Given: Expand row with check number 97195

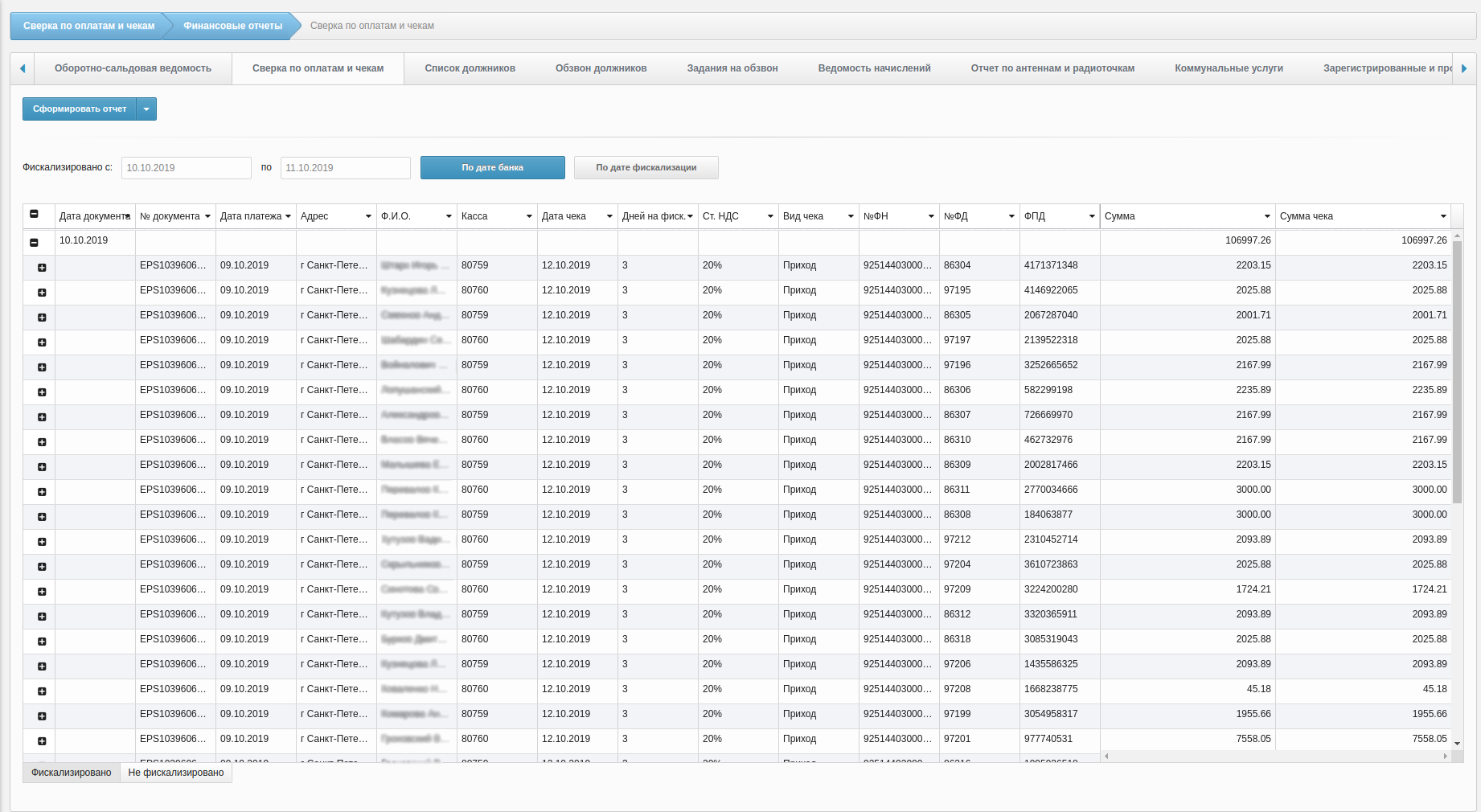Looking at the screenshot, I should [x=42, y=293].
